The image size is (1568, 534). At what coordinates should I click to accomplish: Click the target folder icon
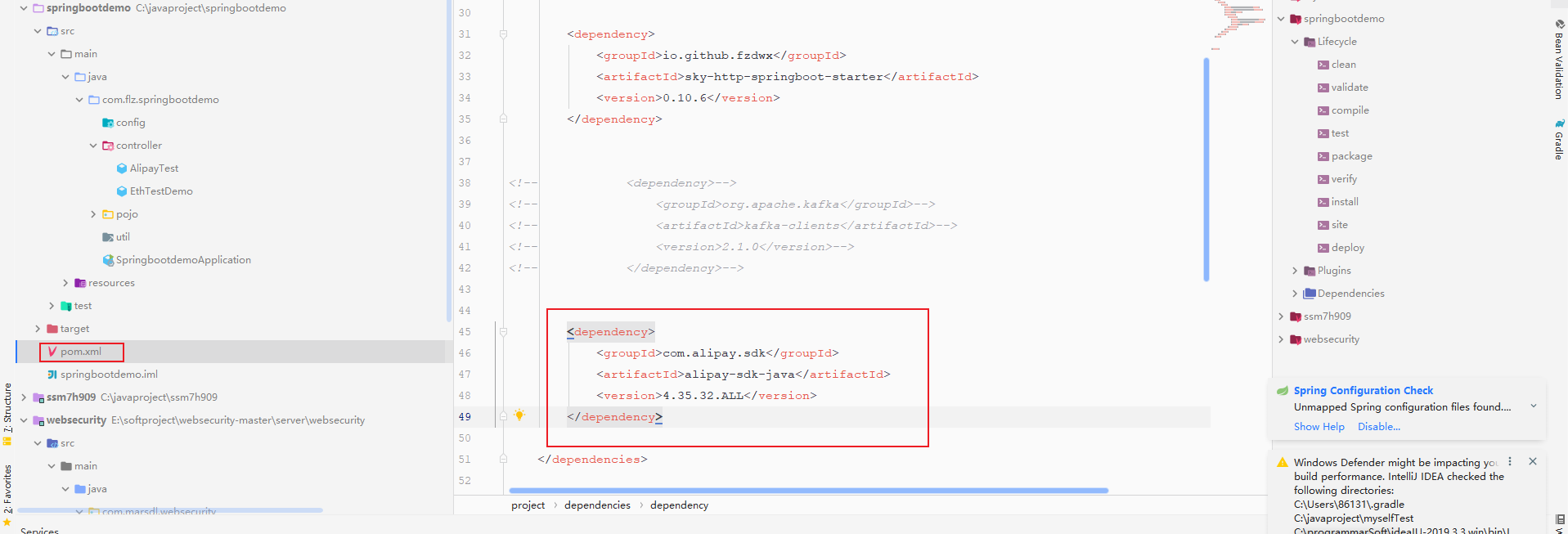point(52,329)
